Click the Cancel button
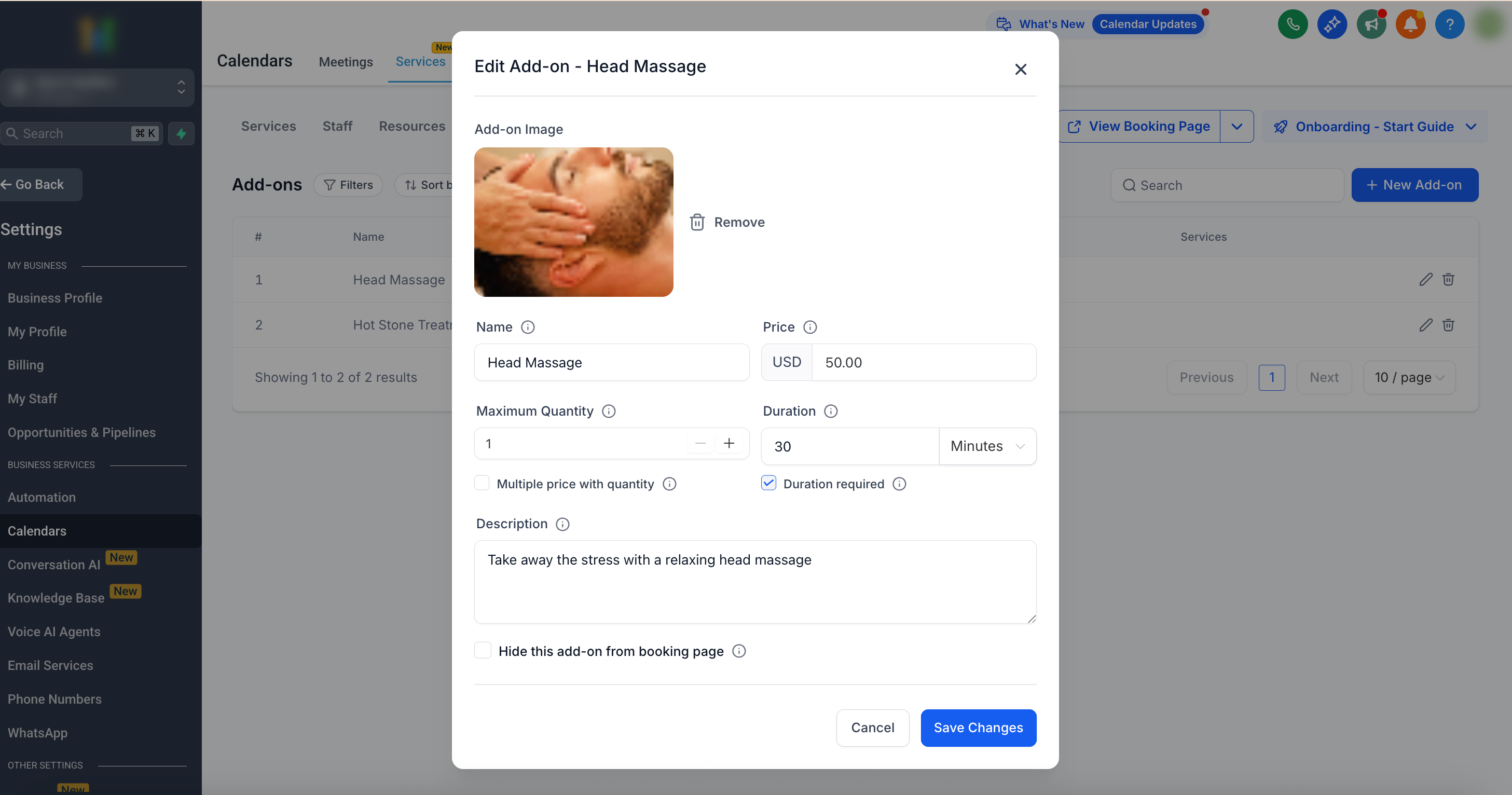This screenshot has width=1512, height=795. coord(872,728)
